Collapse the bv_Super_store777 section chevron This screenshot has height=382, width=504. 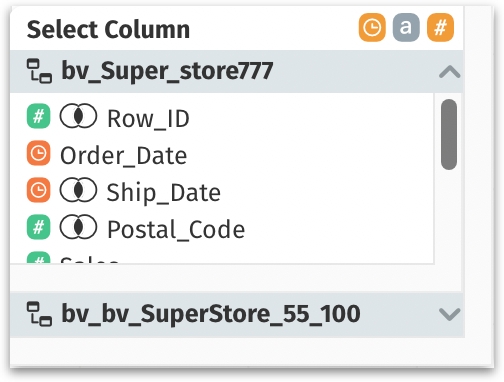(x=450, y=72)
